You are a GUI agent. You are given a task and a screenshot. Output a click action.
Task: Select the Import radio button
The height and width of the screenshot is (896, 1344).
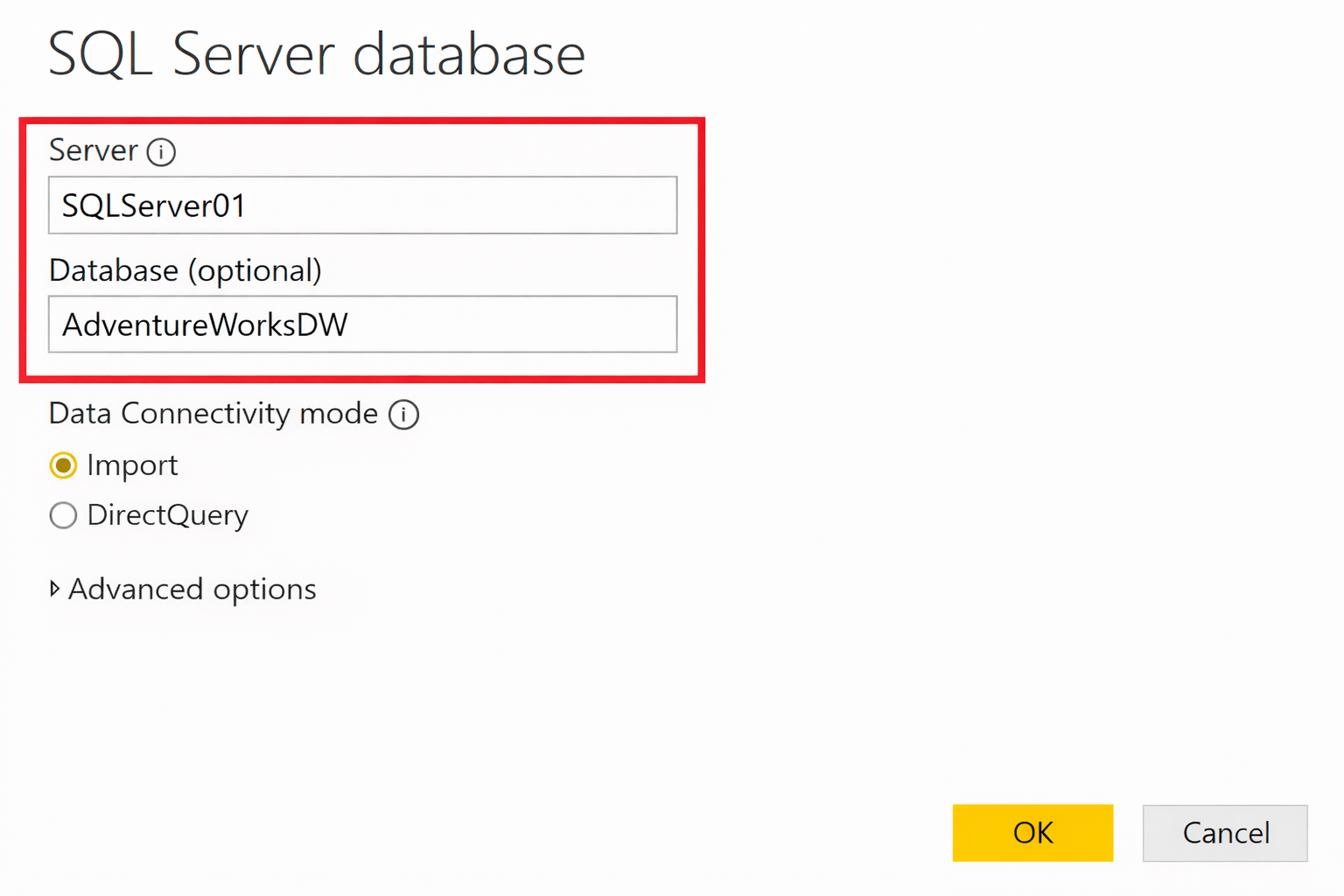pyautogui.click(x=63, y=465)
